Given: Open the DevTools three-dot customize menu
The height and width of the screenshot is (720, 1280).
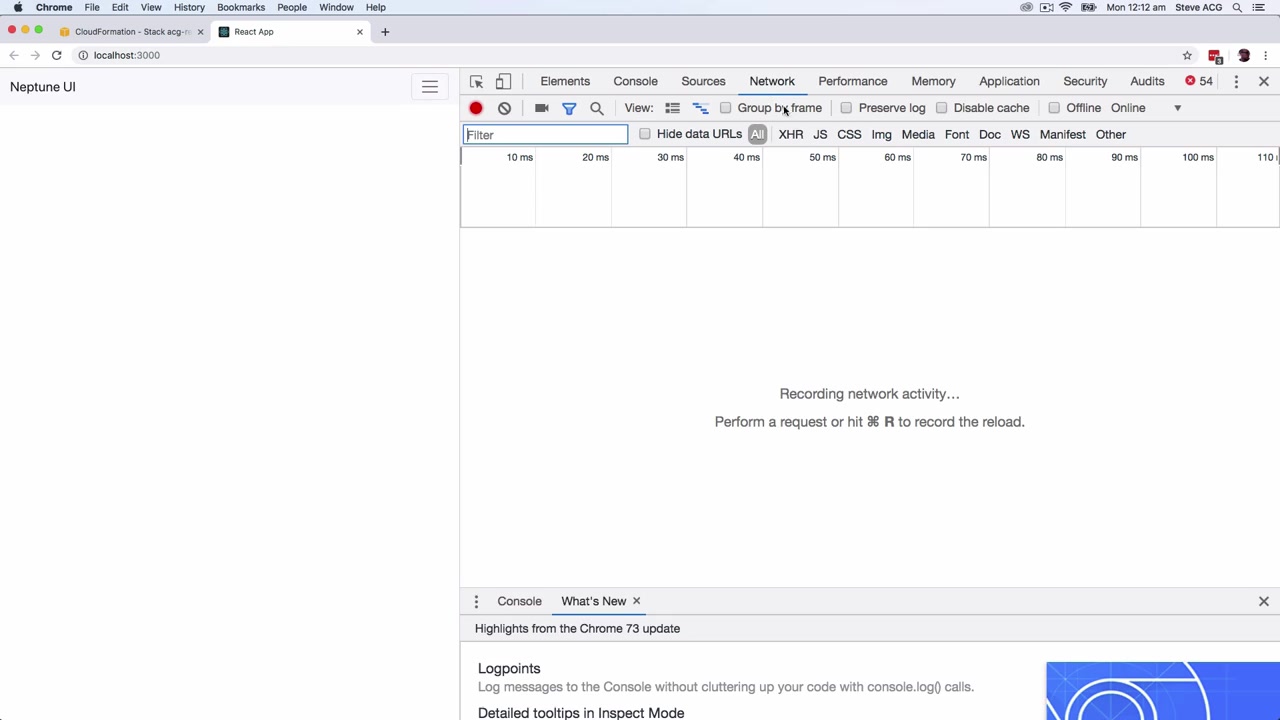Looking at the screenshot, I should tap(1236, 81).
